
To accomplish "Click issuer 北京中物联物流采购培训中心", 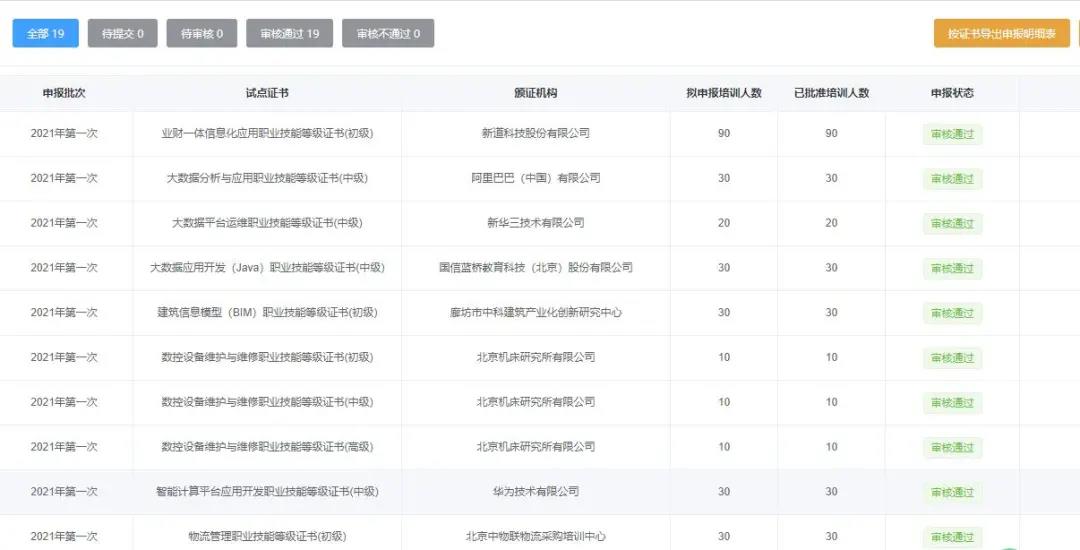I will click(x=536, y=536).
